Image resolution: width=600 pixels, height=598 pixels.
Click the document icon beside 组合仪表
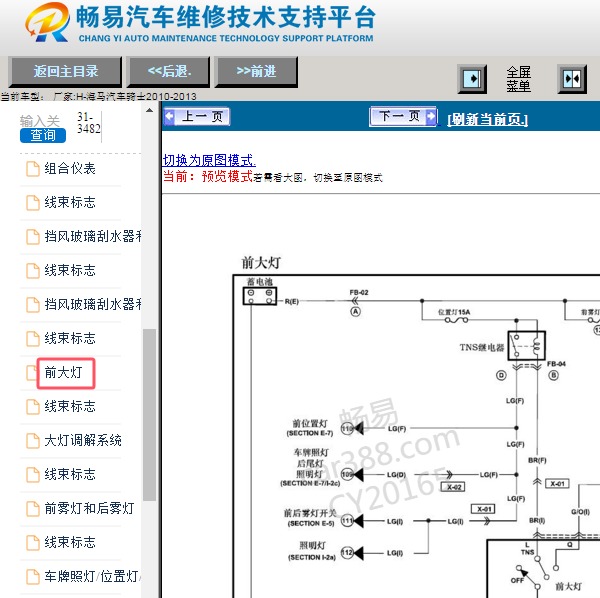33,169
